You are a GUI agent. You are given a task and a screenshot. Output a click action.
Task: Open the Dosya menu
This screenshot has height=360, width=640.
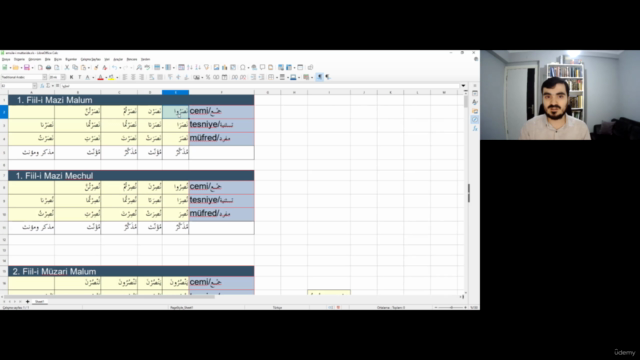[6, 59]
